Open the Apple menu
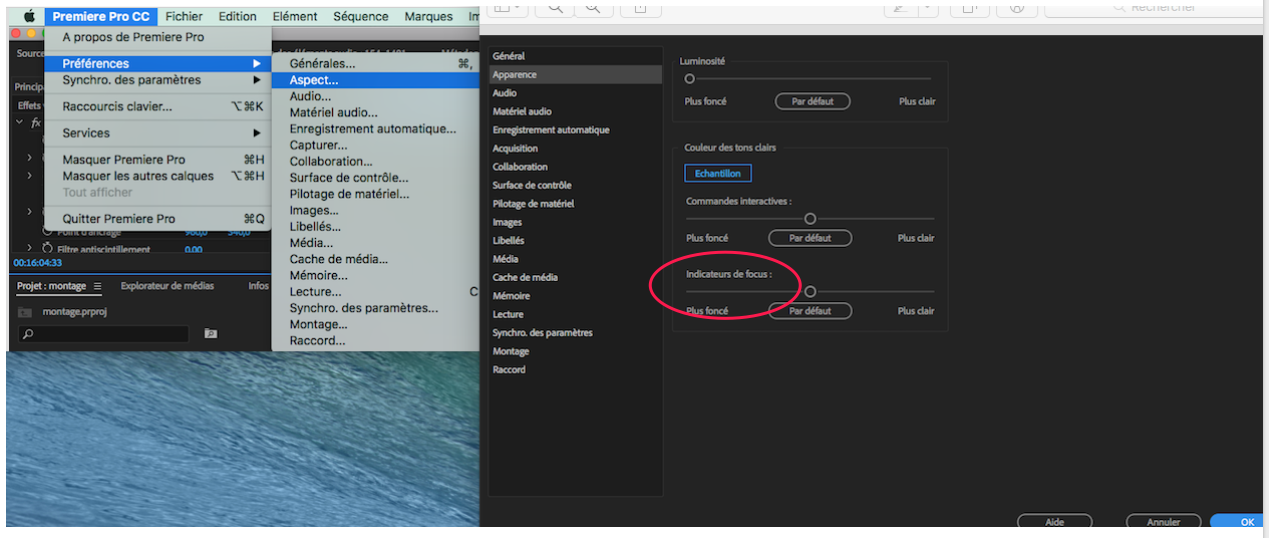 point(29,16)
